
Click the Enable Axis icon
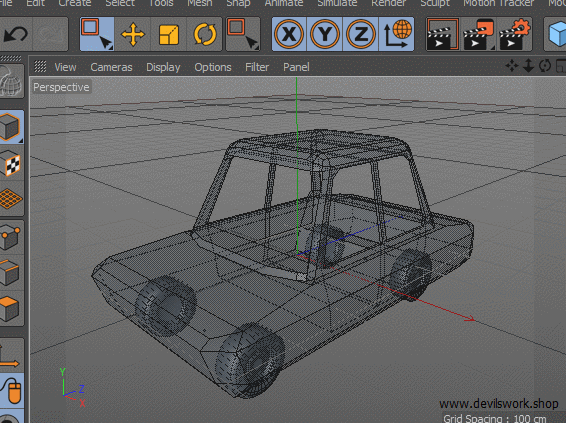pos(11,355)
